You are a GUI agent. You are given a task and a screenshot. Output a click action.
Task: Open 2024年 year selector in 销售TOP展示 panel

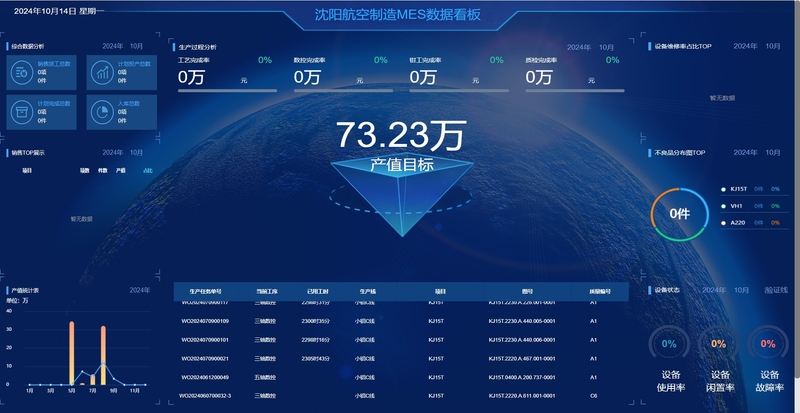[113, 153]
